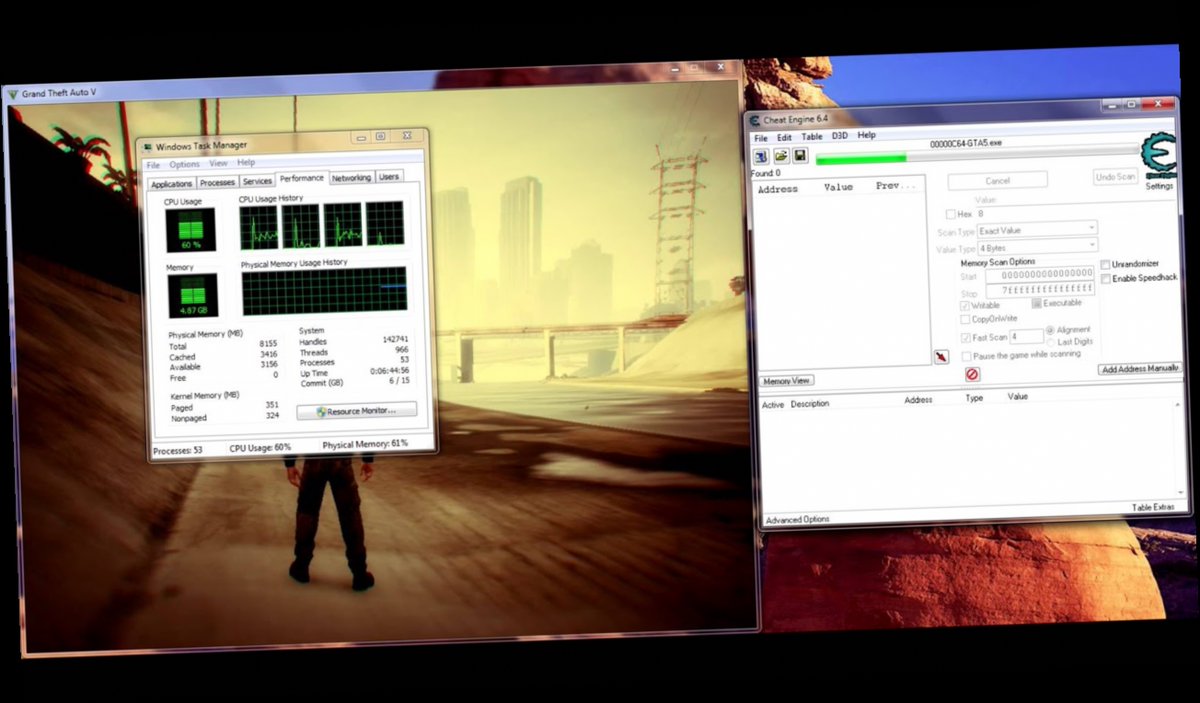This screenshot has width=1200, height=703.
Task: Click the Physical Memory: 61% status text
Action: click(365, 443)
